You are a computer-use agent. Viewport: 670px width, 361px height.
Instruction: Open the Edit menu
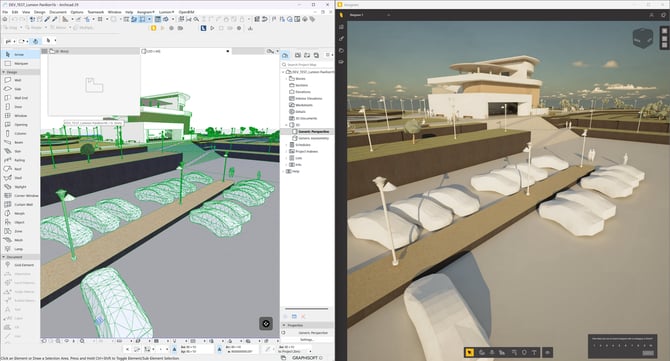15,12
